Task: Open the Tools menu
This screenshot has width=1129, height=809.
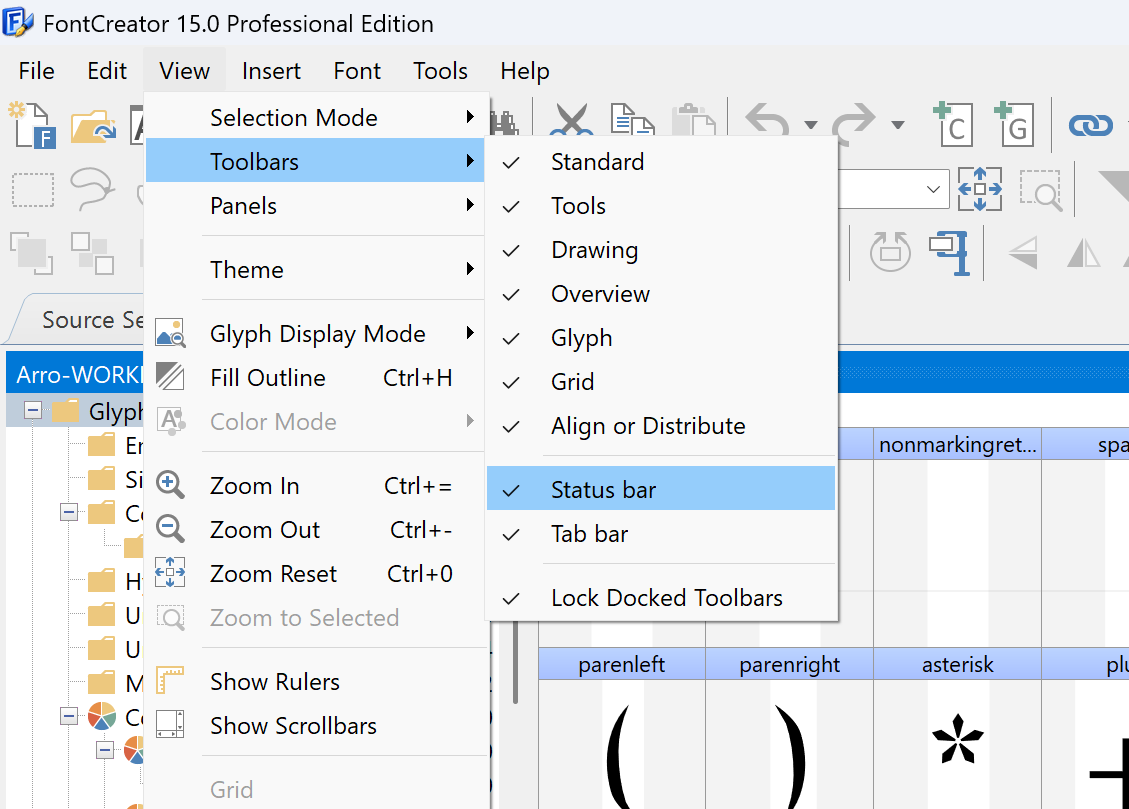Action: 440,71
